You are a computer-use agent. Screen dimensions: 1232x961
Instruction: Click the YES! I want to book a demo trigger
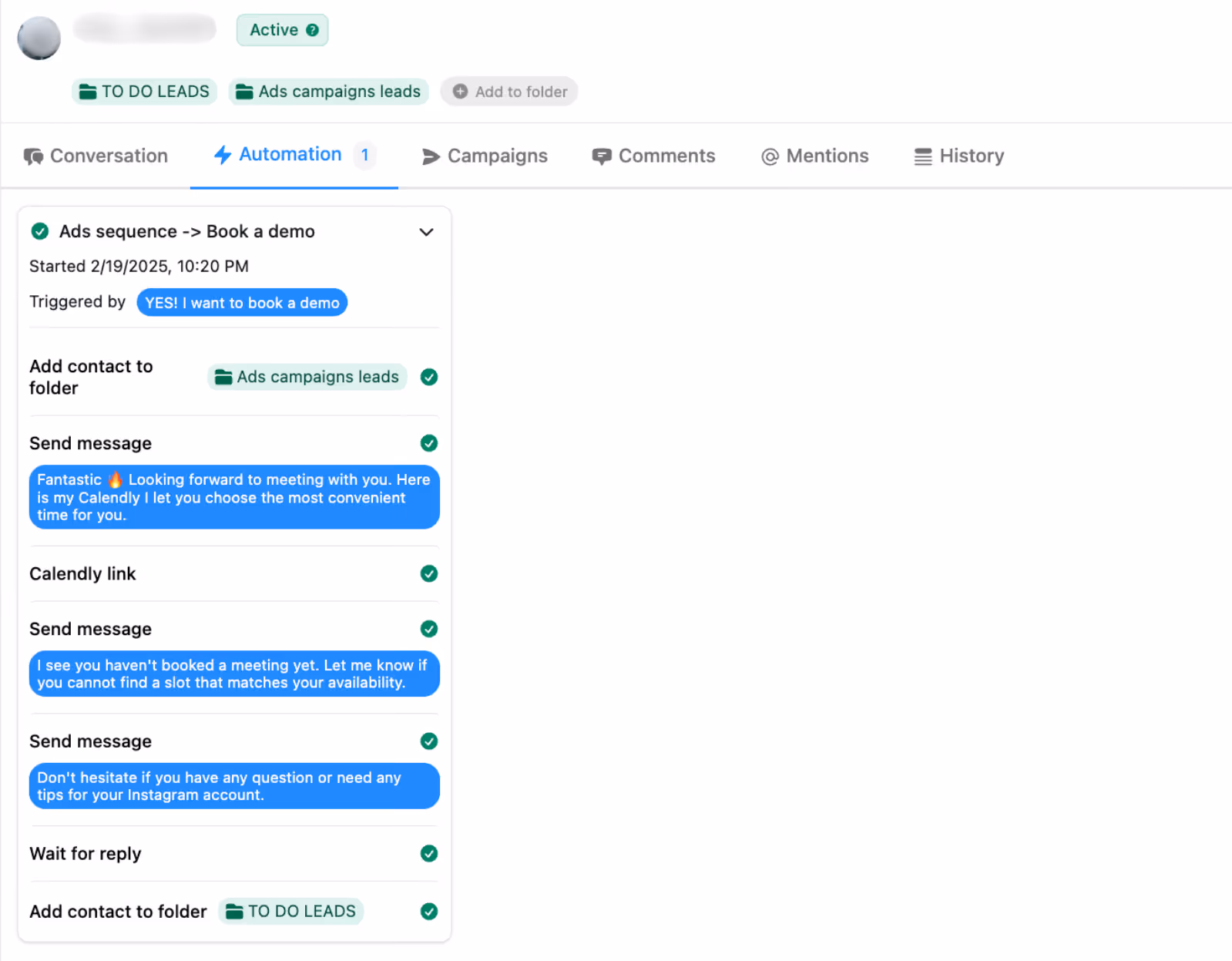click(242, 303)
